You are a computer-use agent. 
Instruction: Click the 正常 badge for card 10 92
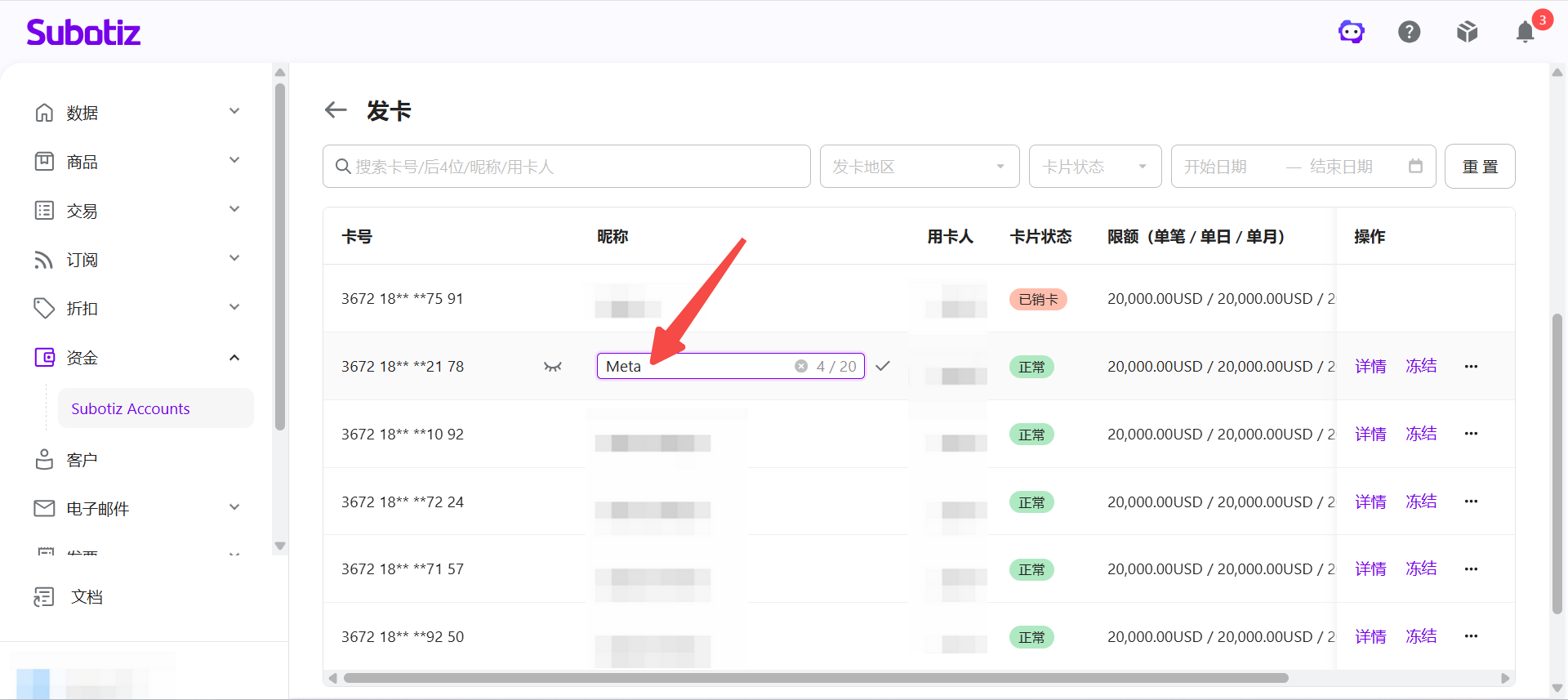tap(1031, 435)
